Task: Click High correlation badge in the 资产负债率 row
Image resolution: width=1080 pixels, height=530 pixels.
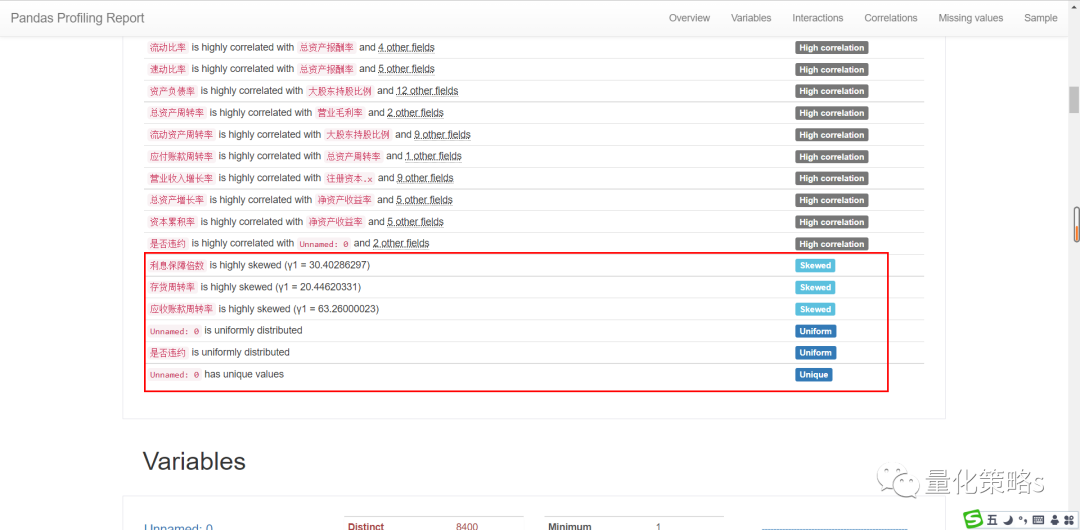Action: pos(831,91)
